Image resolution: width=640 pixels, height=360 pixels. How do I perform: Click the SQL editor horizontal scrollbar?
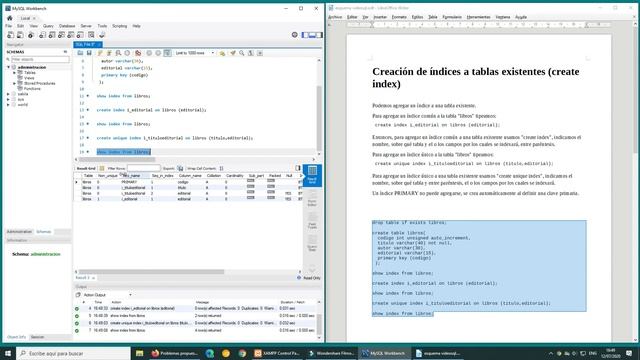(117, 160)
